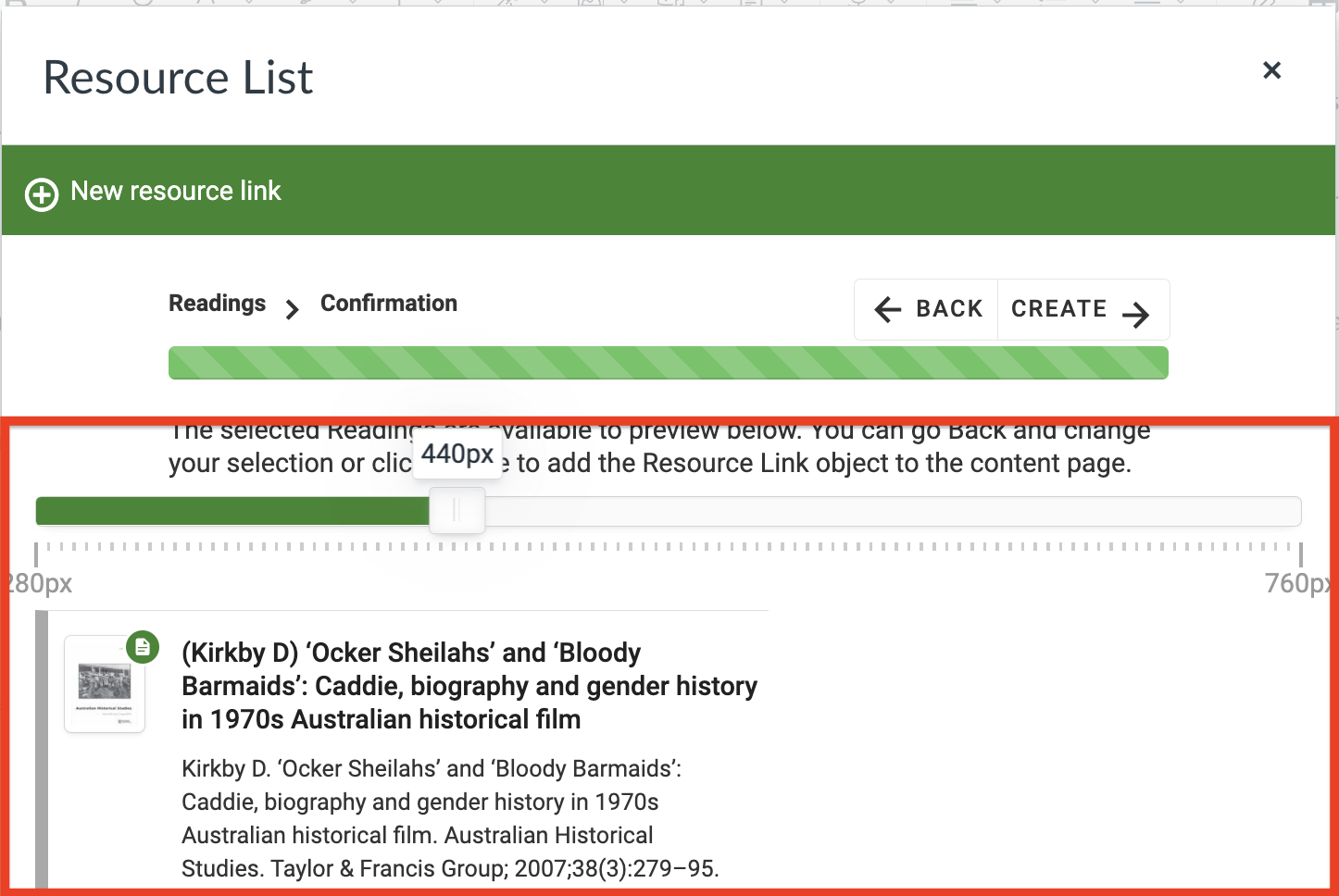Viewport: 1339px width, 896px height.
Task: Click the left arrow icon inside the BACK button
Action: [x=888, y=309]
